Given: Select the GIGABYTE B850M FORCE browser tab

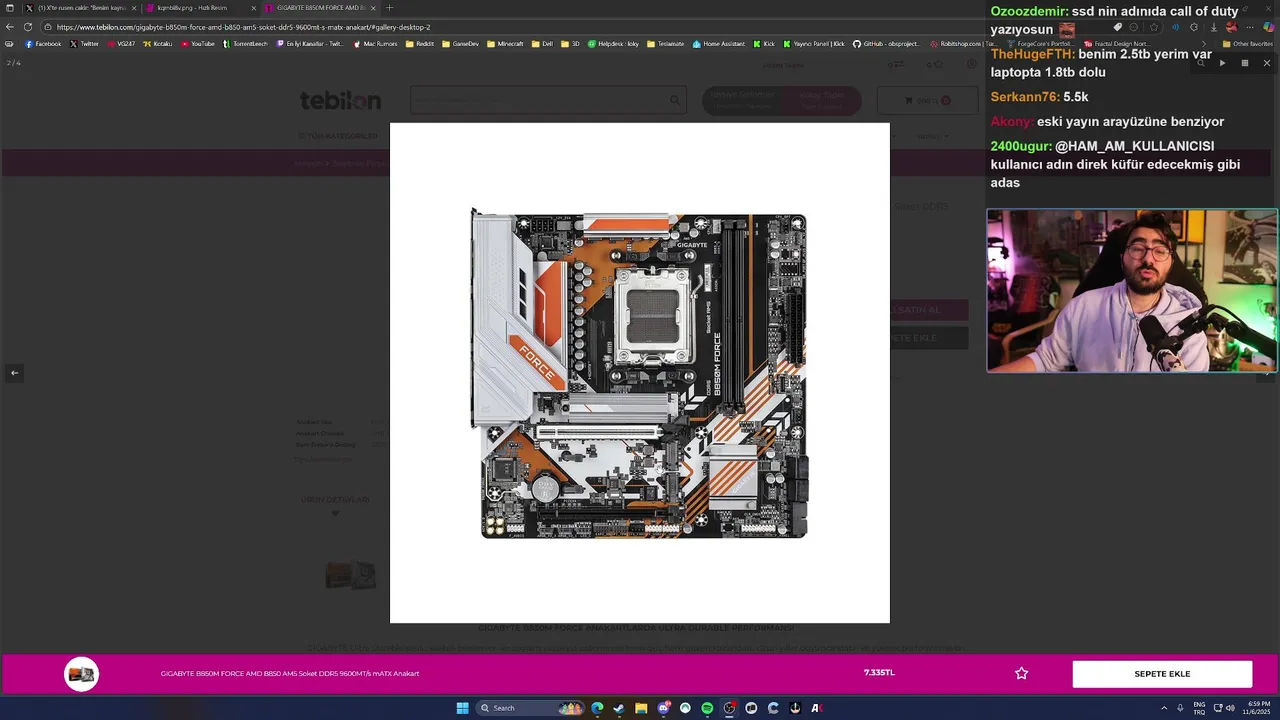Looking at the screenshot, I should click(320, 8).
